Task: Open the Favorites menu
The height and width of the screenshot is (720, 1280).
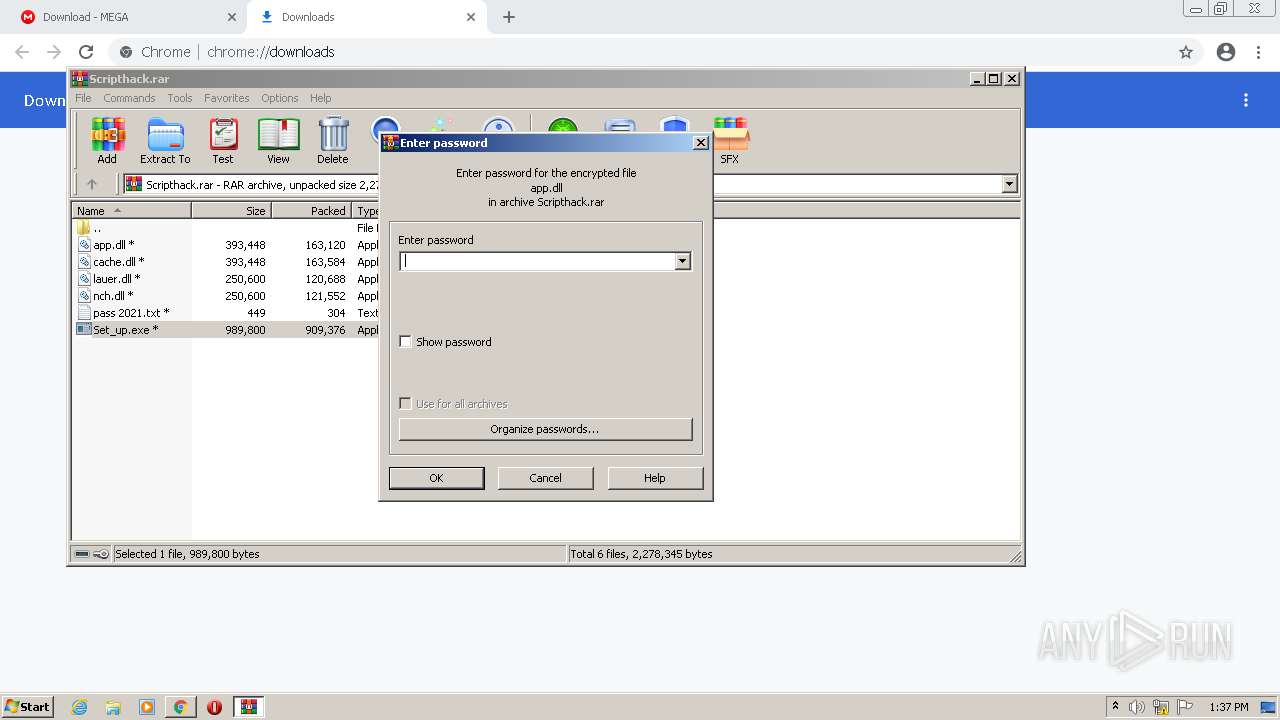Action: tap(227, 98)
